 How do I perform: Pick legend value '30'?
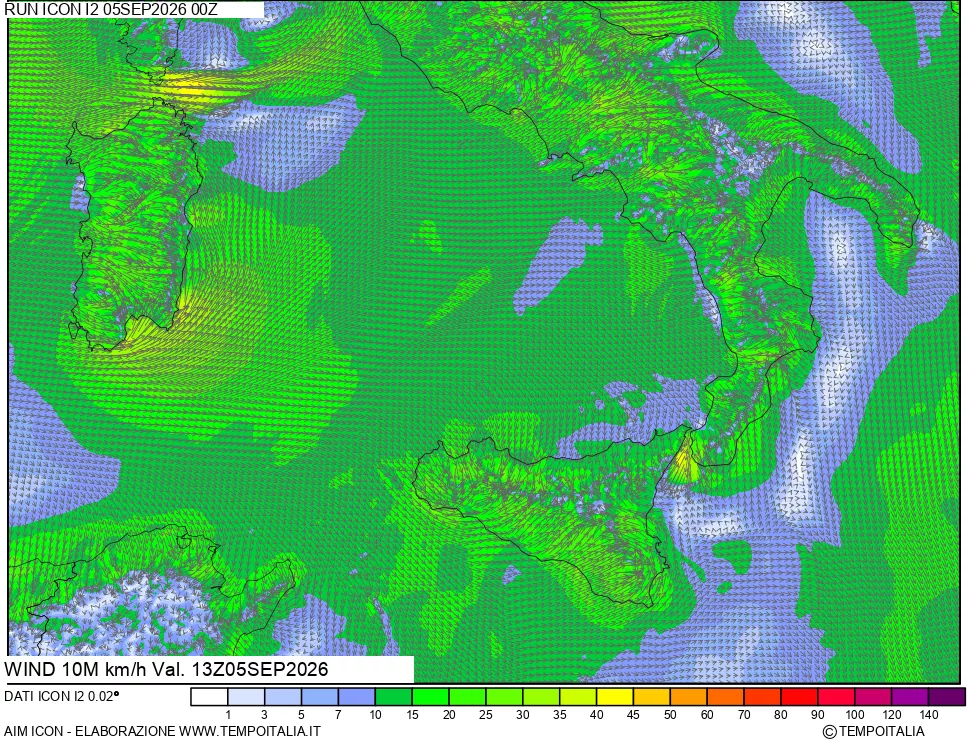[x=523, y=715]
